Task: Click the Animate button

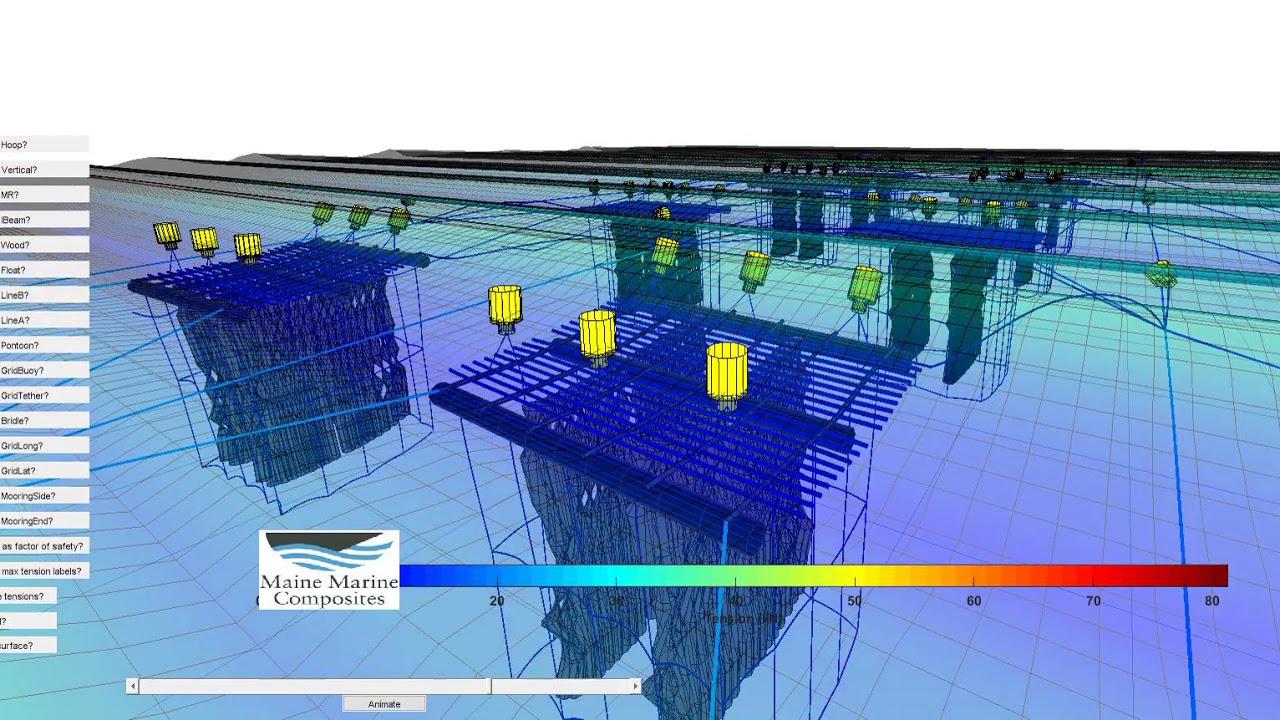Action: (384, 704)
